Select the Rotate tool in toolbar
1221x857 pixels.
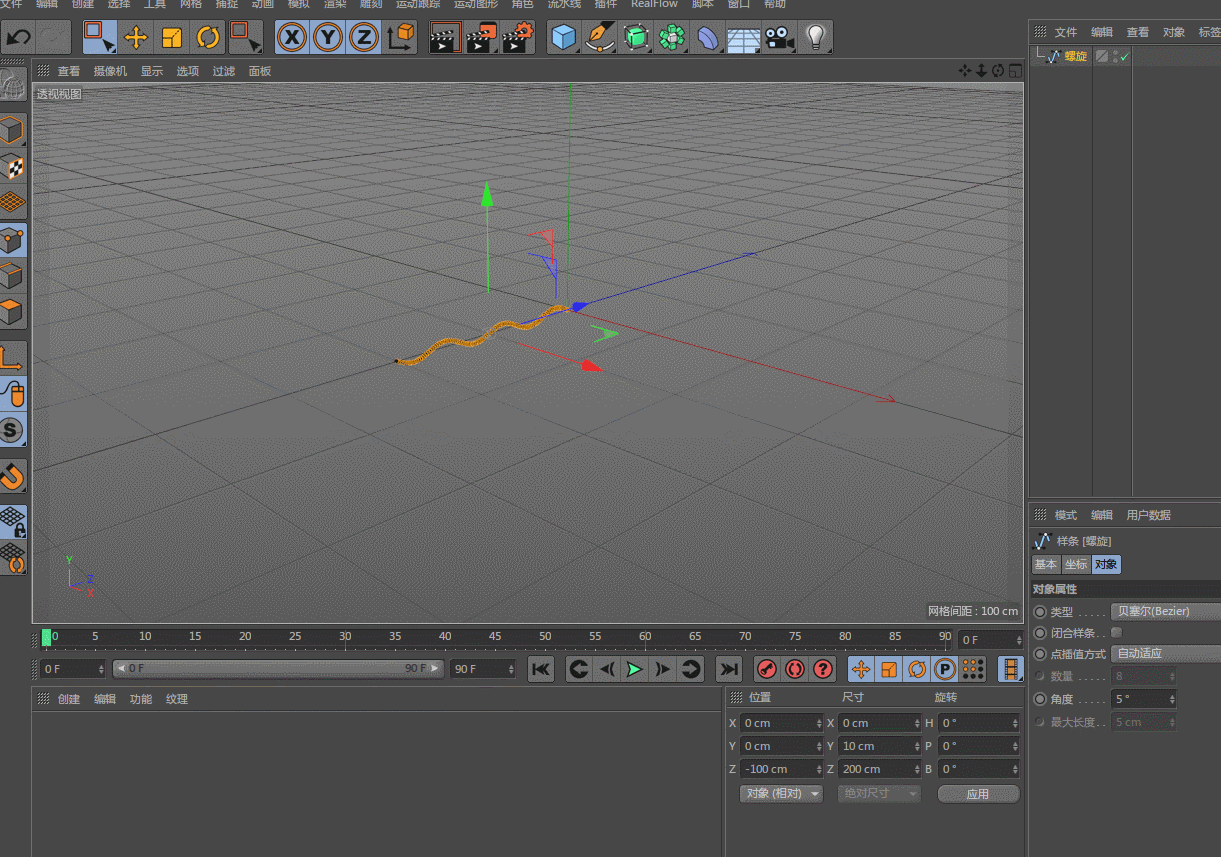208,38
